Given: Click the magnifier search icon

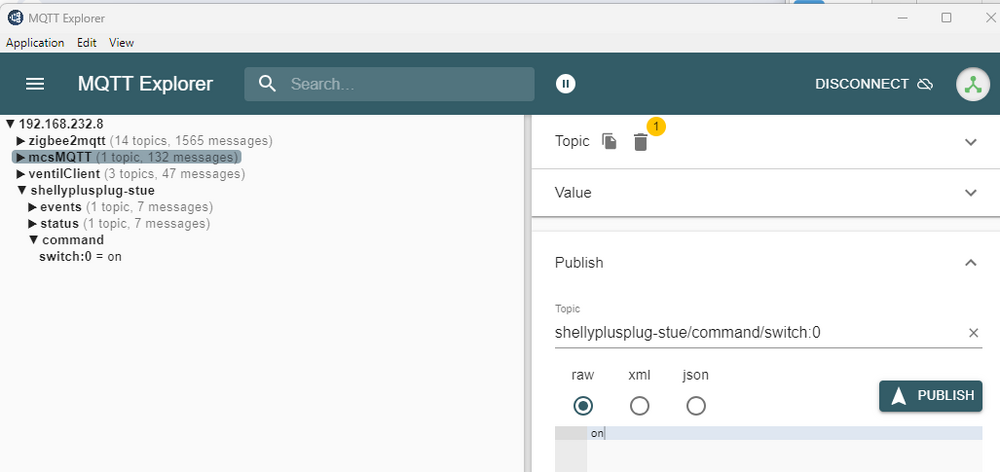Looking at the screenshot, I should [267, 84].
